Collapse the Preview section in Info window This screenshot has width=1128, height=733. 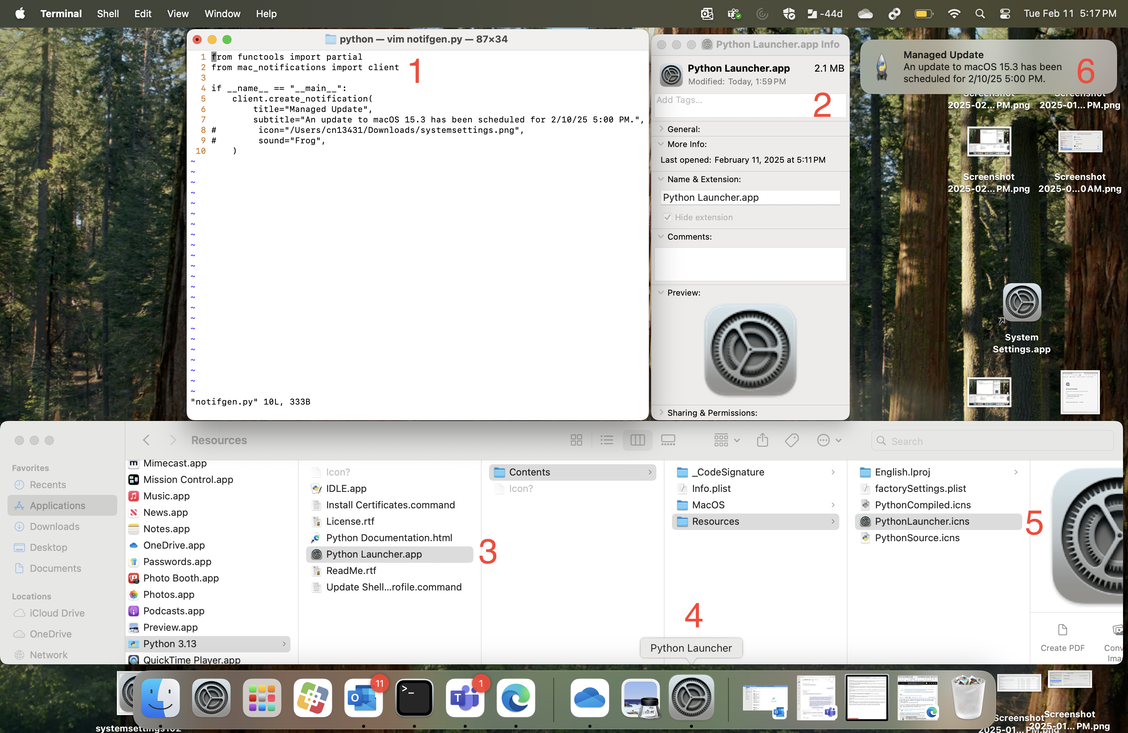pyautogui.click(x=661, y=293)
